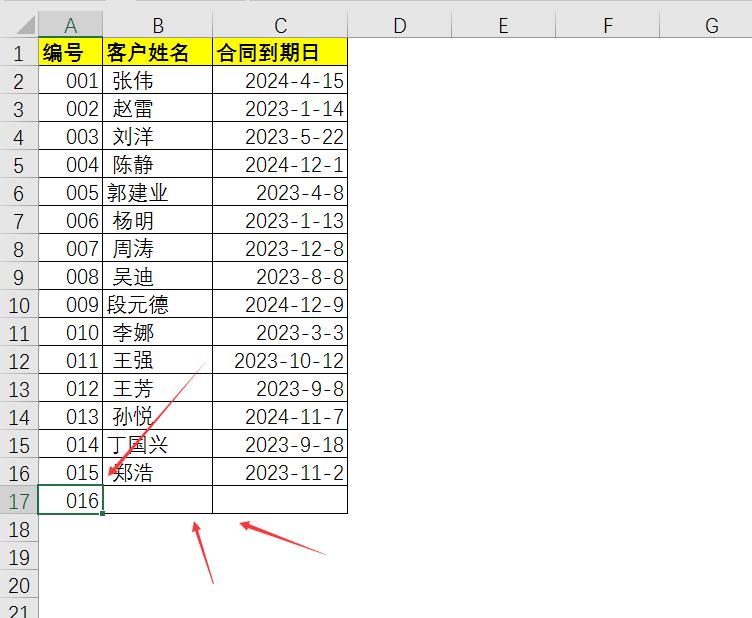Select date cell 2023-4-8
The image size is (752, 618).
coord(280,192)
